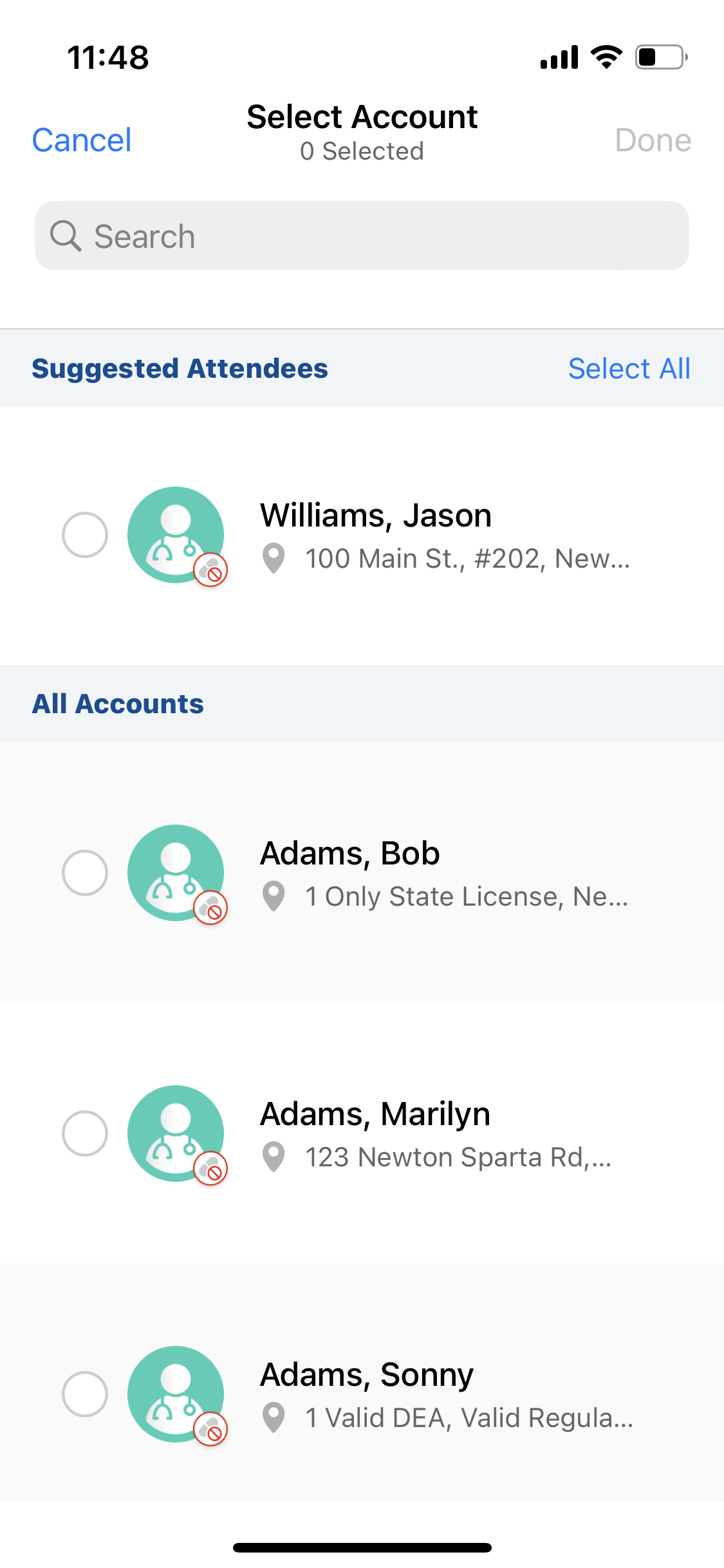Screen dimensions: 724x1568
Task: Select the Adams, Marilyn radio button
Action: [84, 1133]
